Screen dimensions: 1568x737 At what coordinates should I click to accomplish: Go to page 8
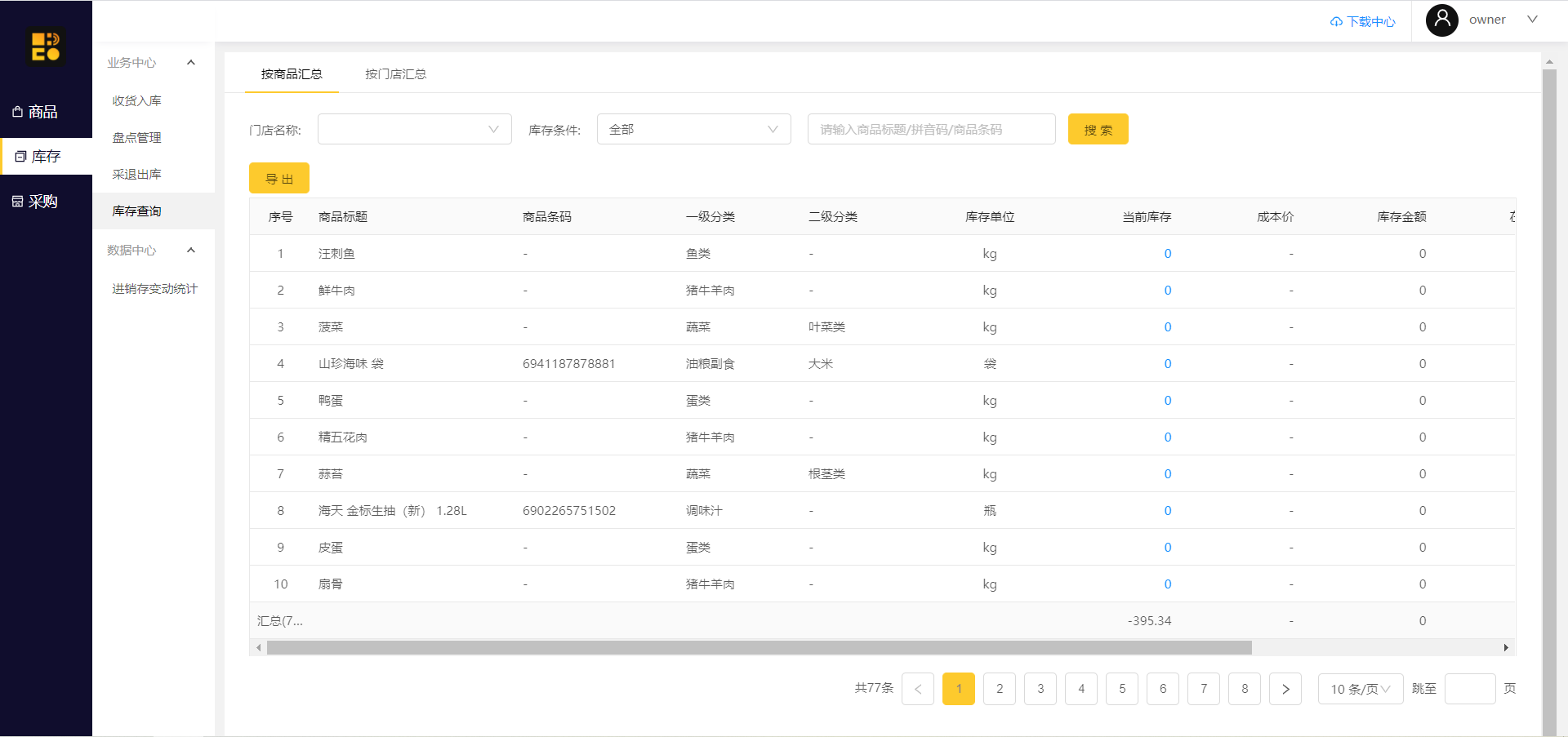pos(1245,689)
